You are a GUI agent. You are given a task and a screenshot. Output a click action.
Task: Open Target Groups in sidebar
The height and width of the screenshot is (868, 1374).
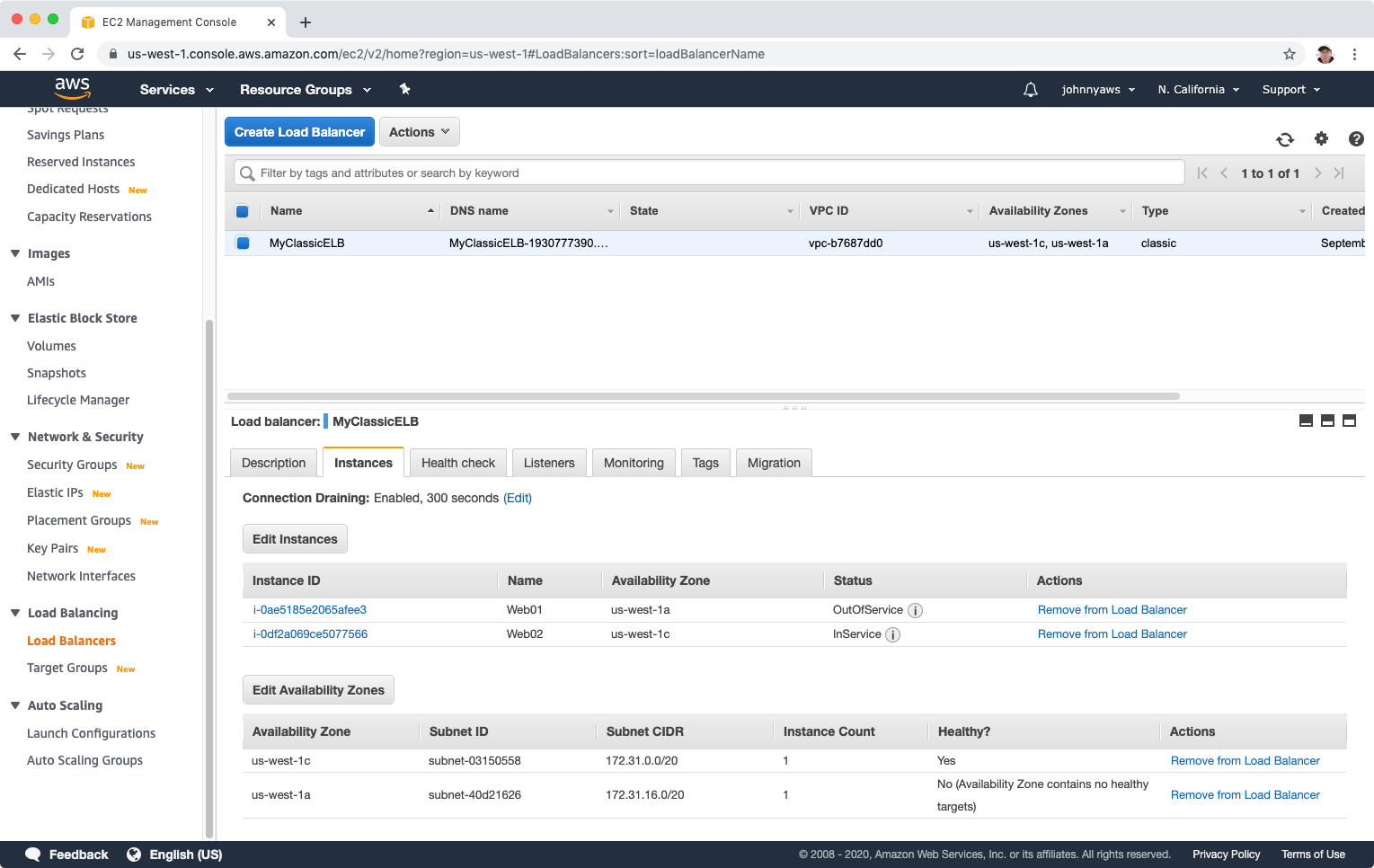click(x=67, y=668)
